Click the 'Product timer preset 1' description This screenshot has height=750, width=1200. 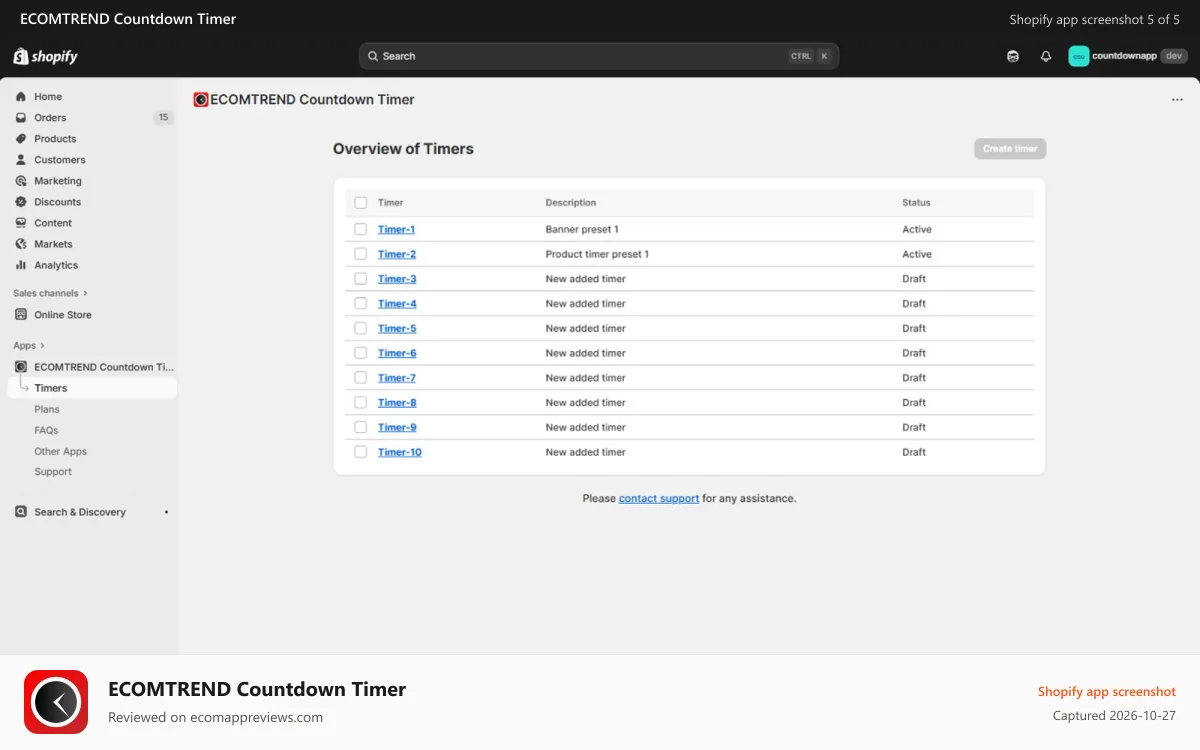click(x=597, y=254)
